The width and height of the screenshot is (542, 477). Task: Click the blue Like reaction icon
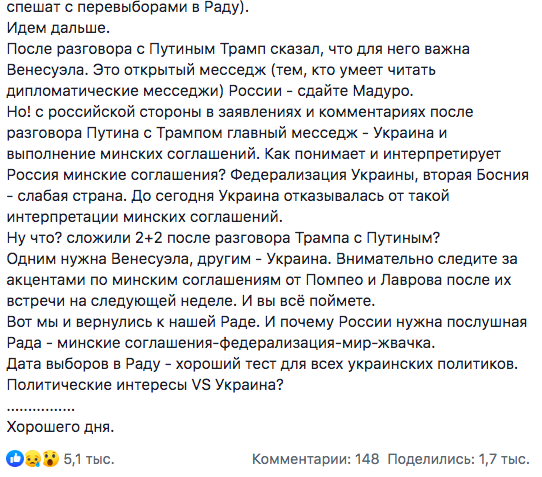pyautogui.click(x=15, y=459)
